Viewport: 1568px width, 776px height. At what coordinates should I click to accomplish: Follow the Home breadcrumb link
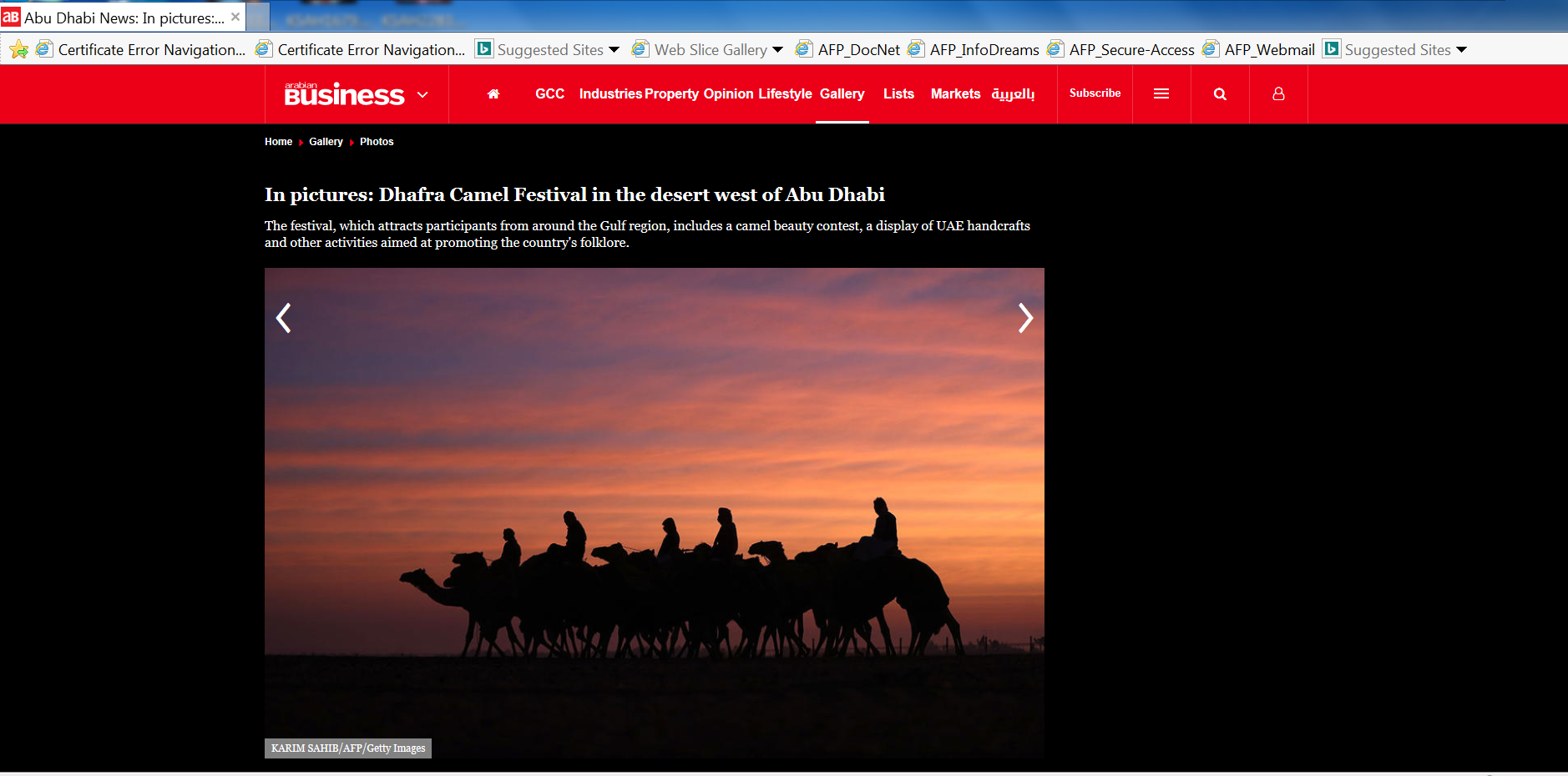[x=278, y=142]
